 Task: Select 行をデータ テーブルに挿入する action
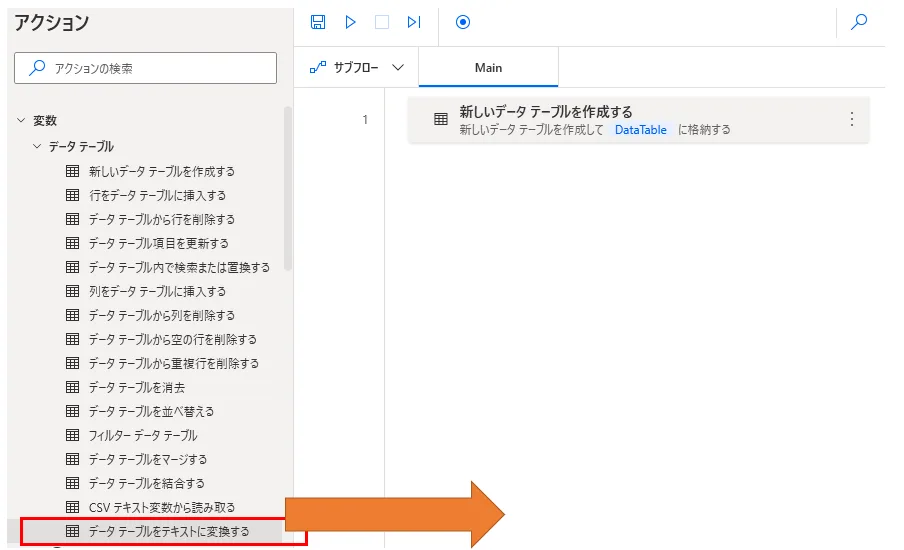pyautogui.click(x=157, y=195)
